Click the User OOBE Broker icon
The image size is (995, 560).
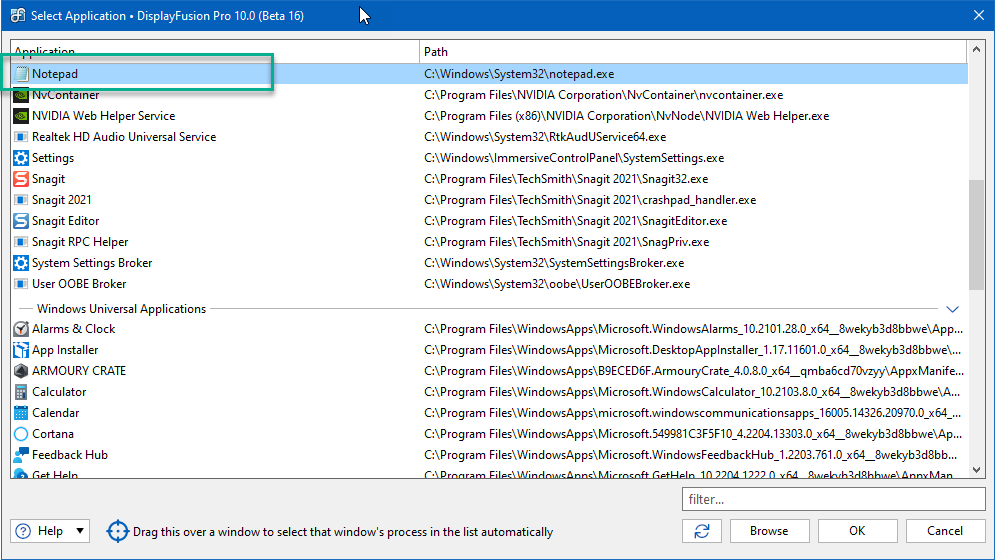click(21, 283)
